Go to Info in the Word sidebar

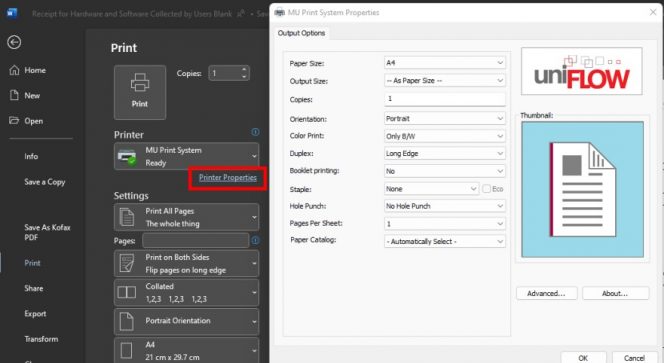[31, 156]
